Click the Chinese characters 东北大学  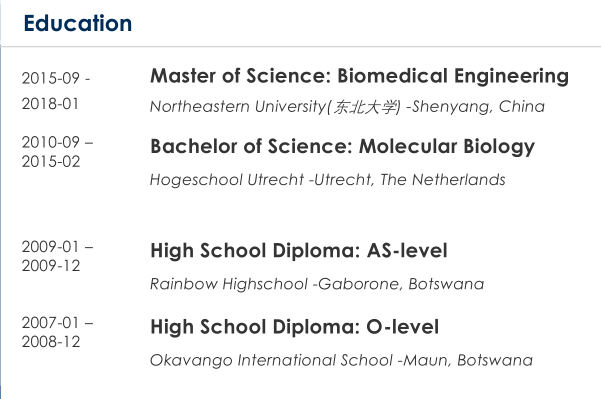[x=364, y=107]
